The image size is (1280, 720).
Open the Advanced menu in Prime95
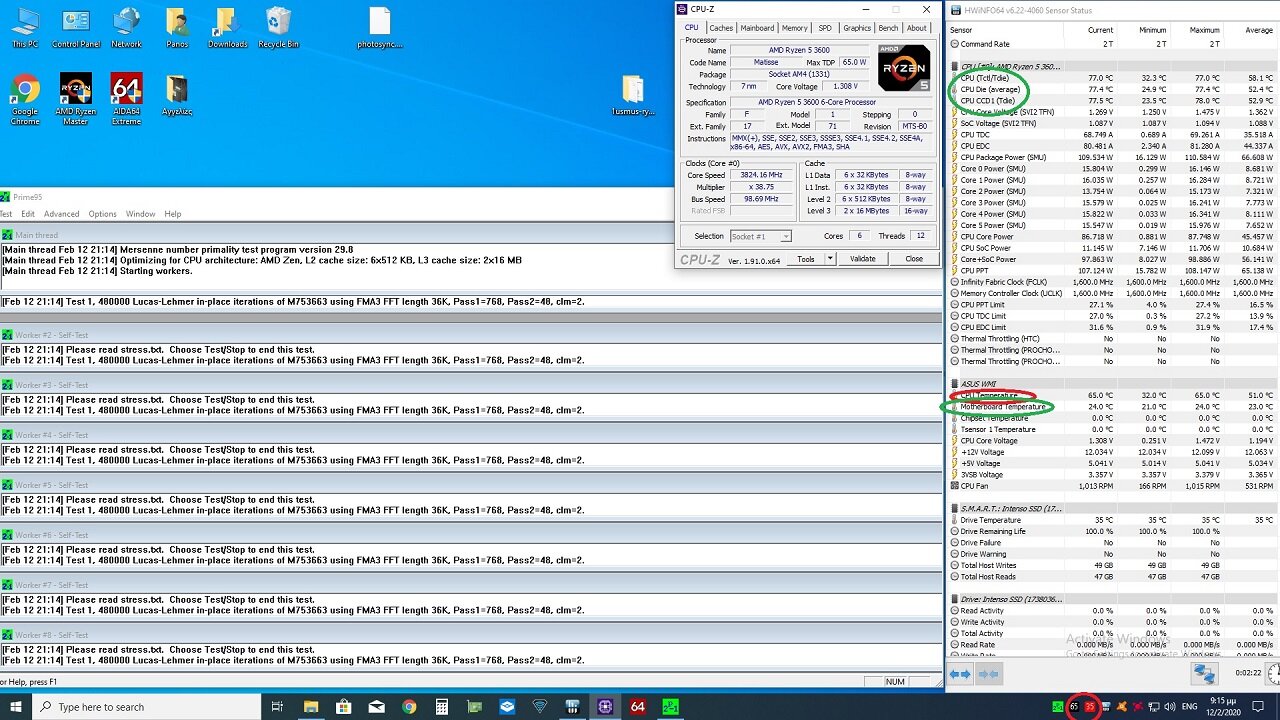(x=61, y=214)
